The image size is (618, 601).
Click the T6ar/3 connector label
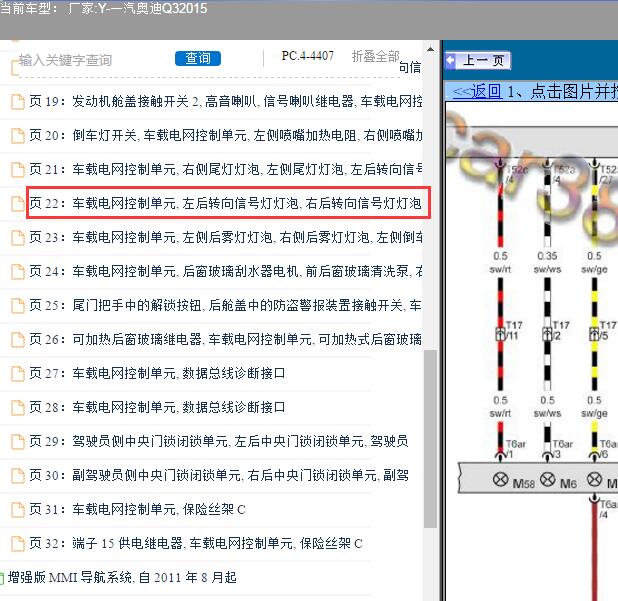tap(562, 449)
